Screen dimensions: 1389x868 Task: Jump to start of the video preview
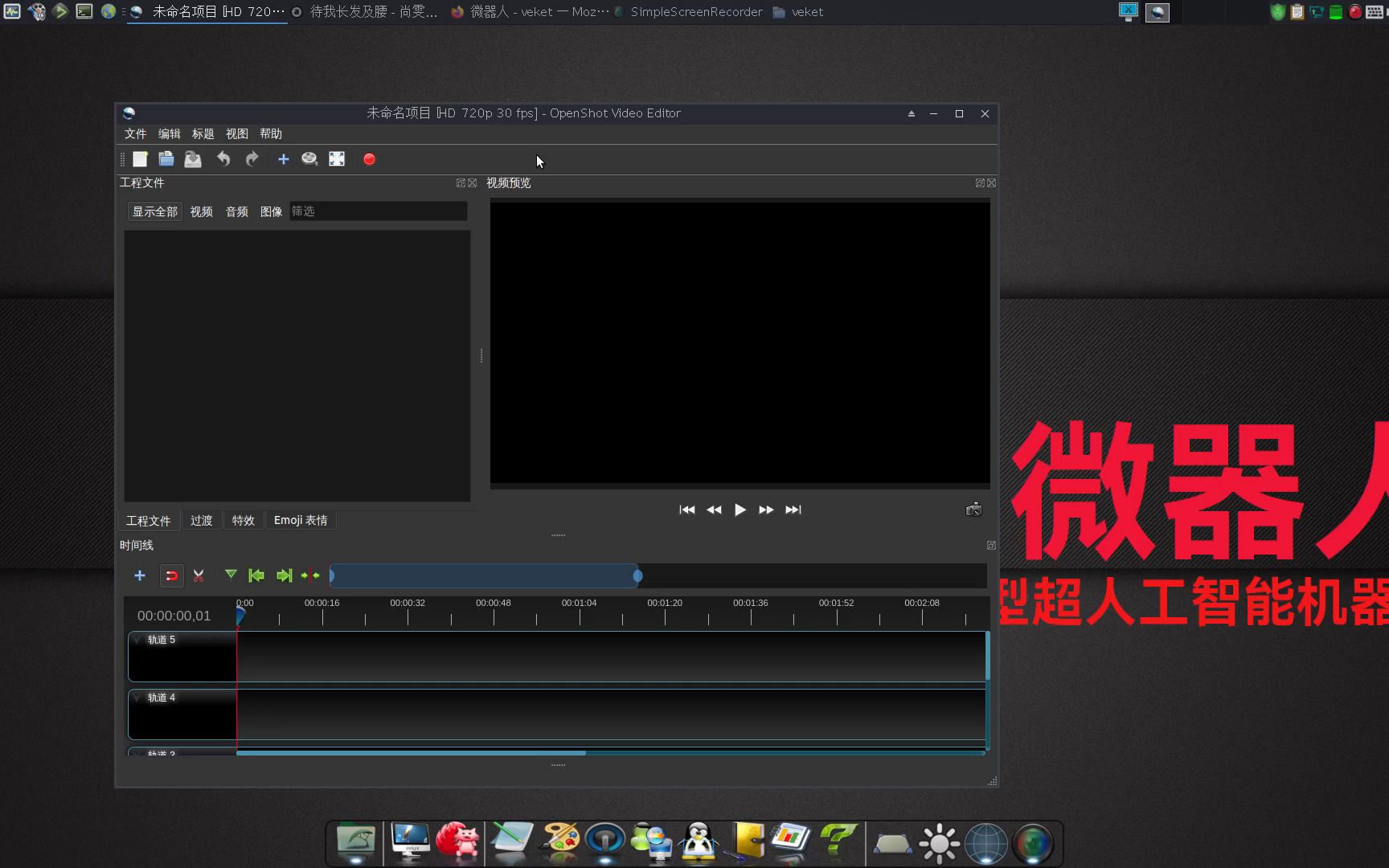point(687,510)
